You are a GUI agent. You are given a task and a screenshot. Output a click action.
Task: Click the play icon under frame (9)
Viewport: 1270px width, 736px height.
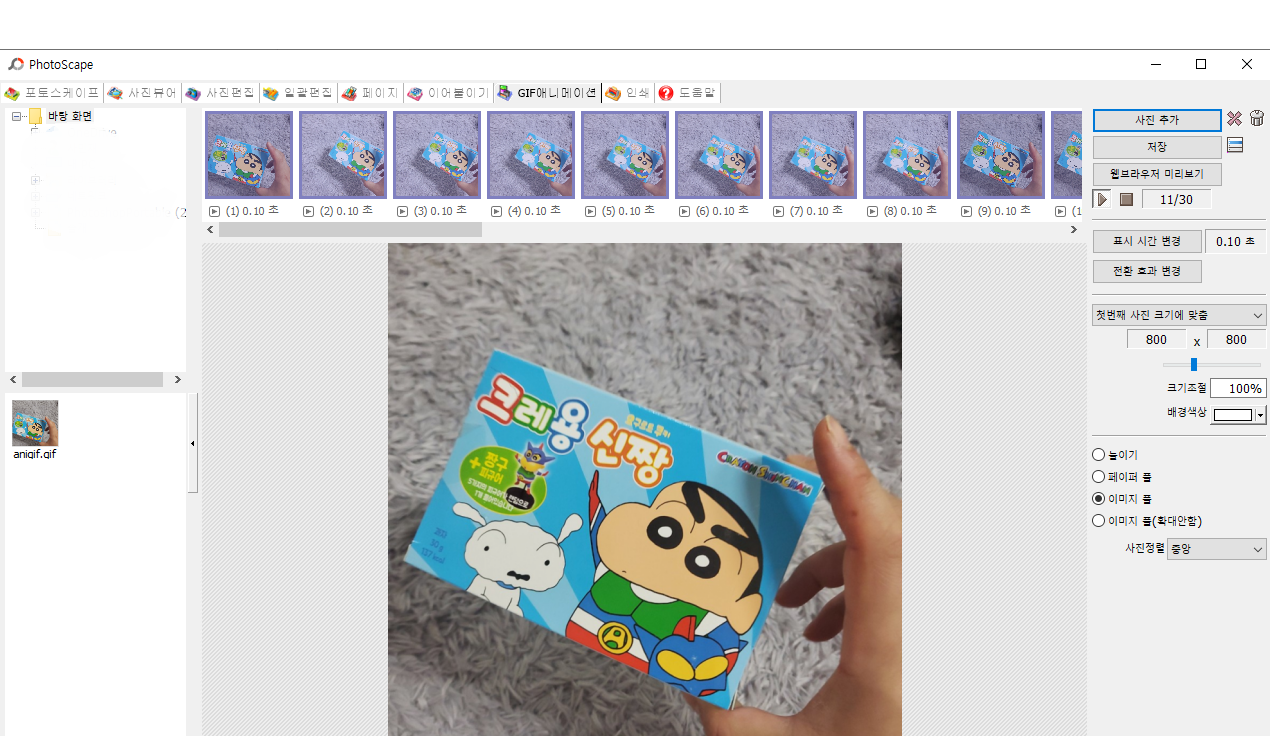[967, 211]
